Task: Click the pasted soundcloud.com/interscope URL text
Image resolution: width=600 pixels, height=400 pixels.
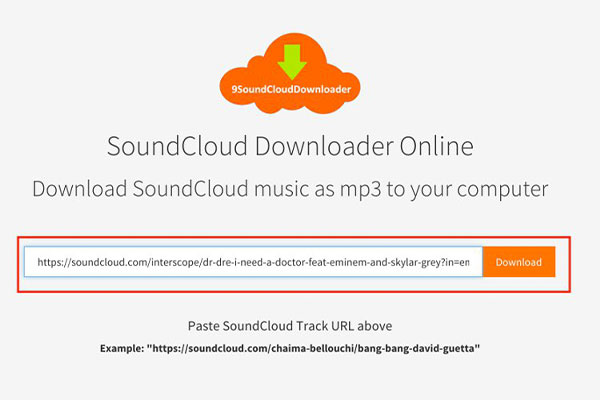Action: (x=253, y=262)
